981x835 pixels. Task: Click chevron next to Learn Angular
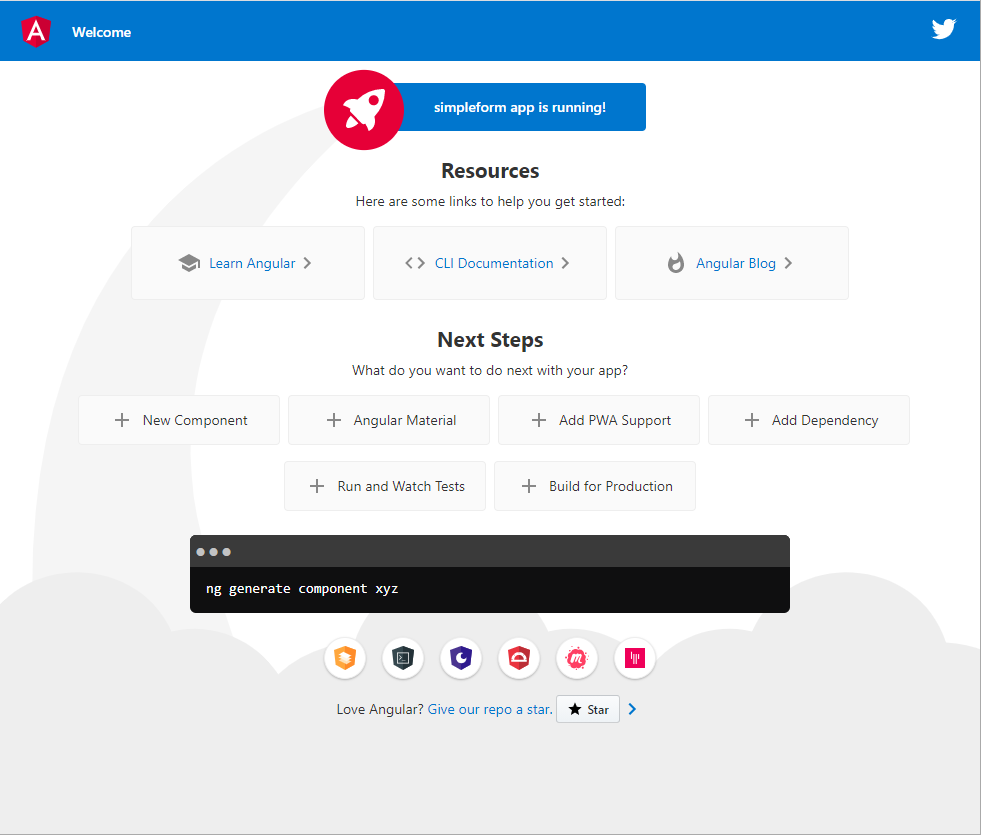point(307,263)
